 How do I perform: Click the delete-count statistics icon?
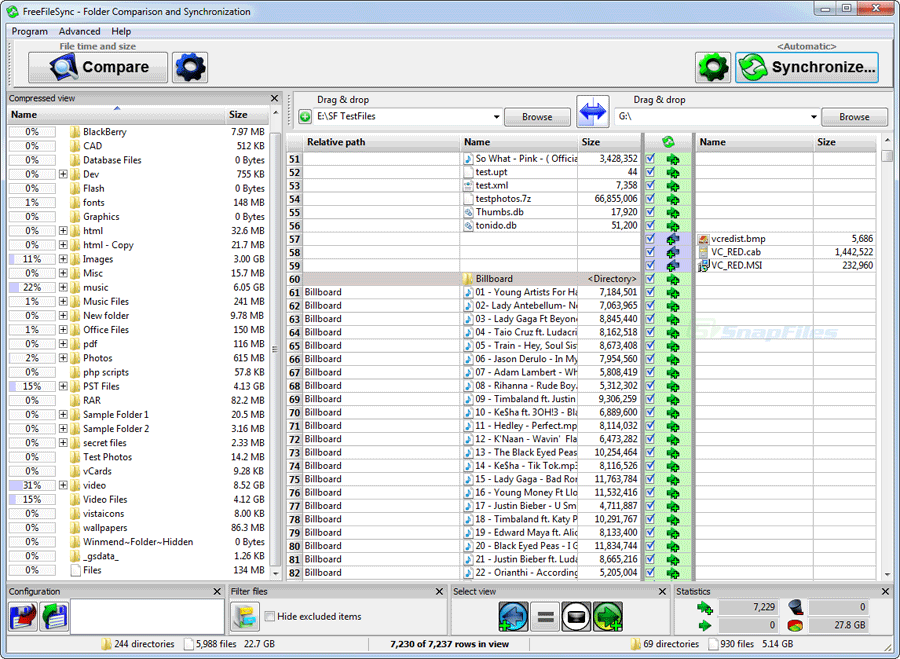pyautogui.click(x=795, y=607)
